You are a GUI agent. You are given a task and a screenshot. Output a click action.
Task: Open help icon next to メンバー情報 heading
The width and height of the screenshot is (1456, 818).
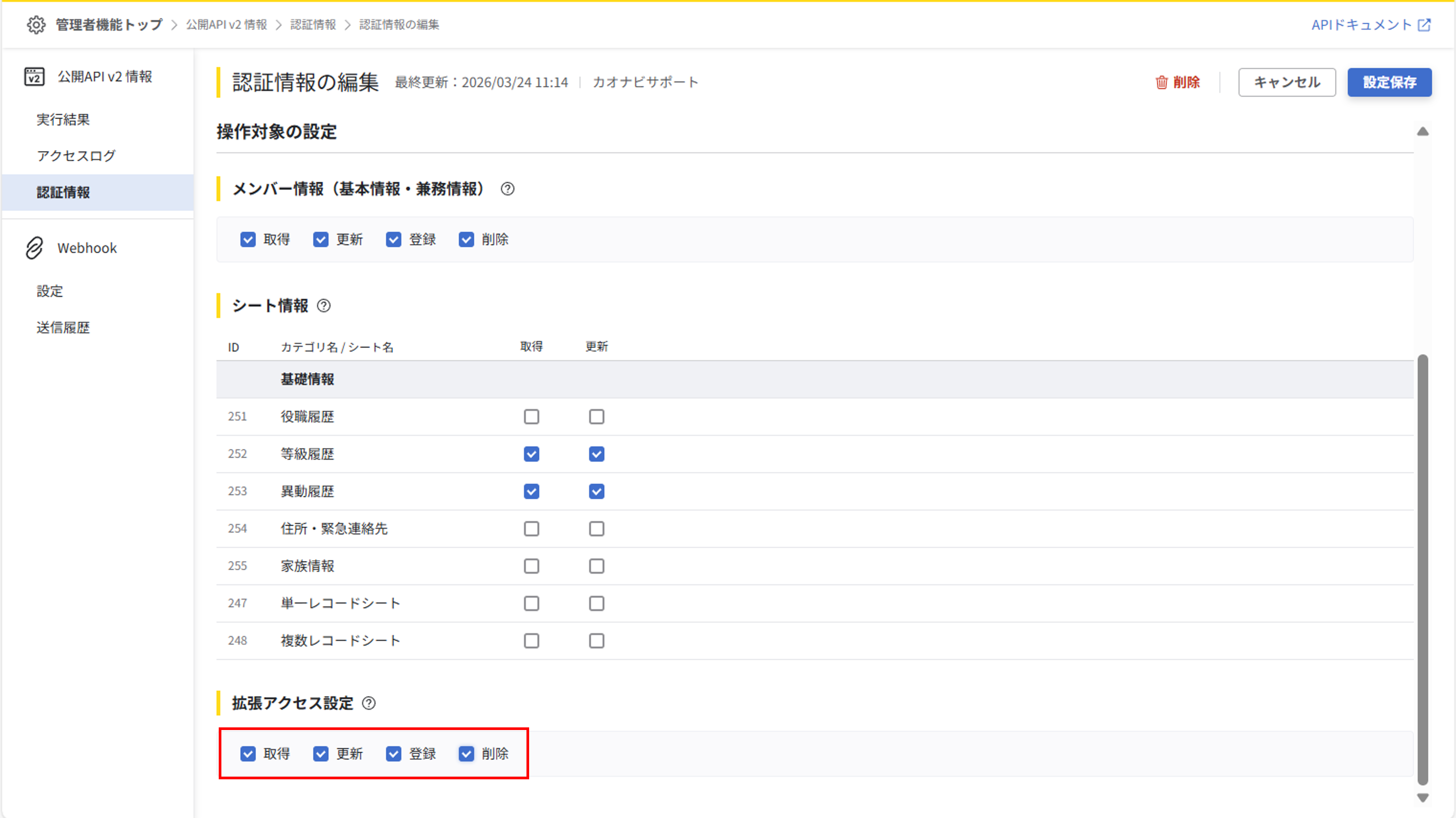507,189
